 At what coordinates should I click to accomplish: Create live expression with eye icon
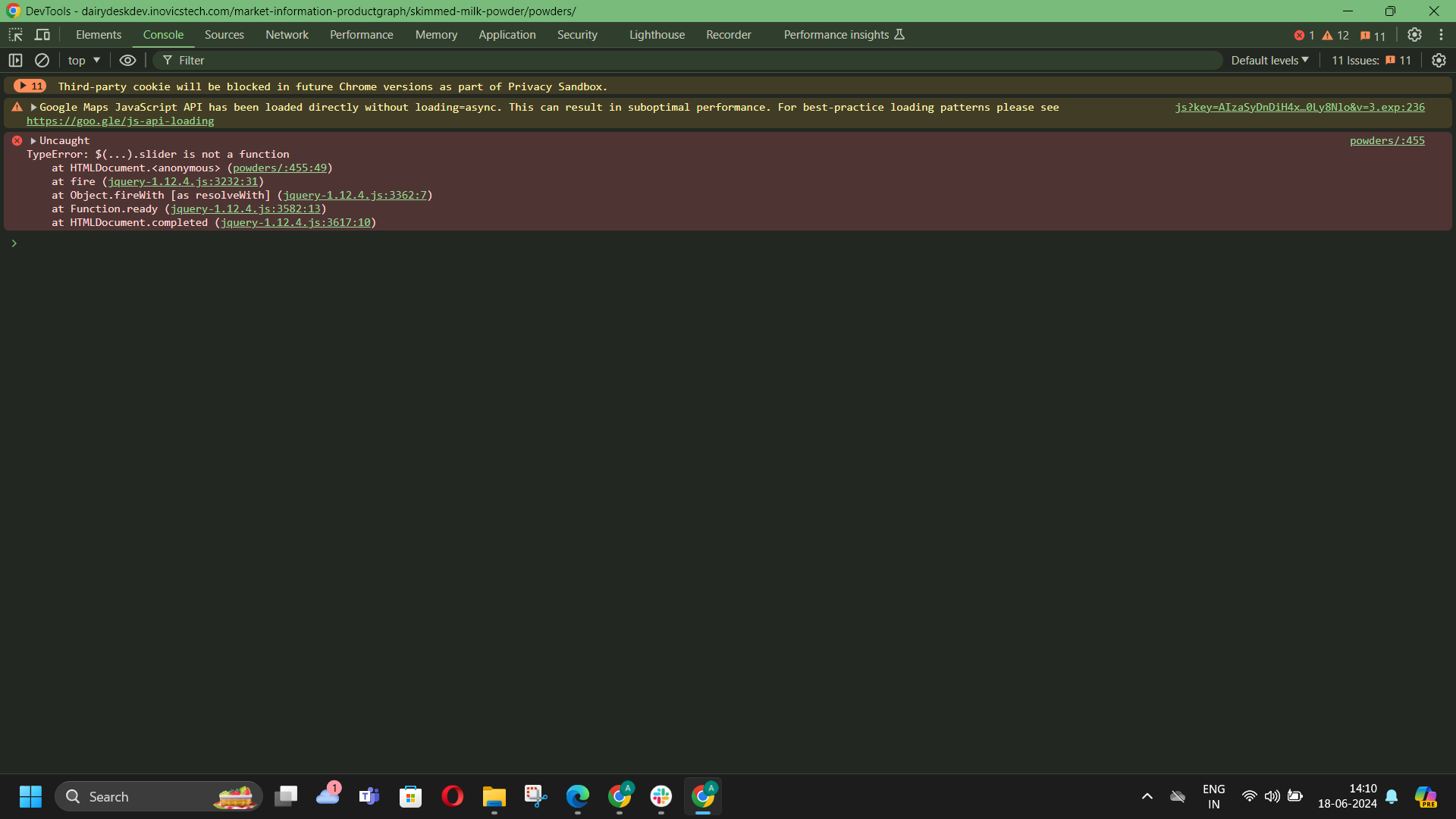click(x=127, y=61)
